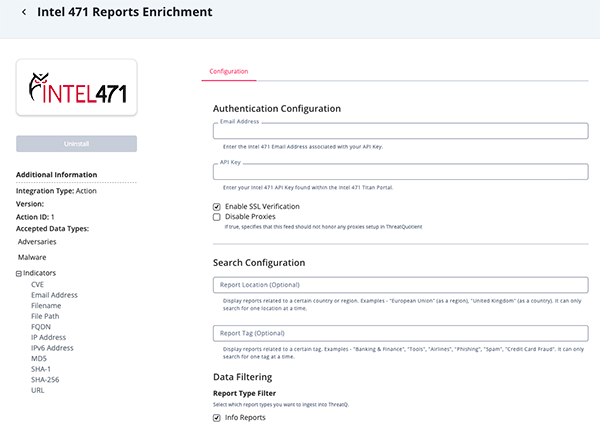Select File Path under Indicators
This screenshot has height=426, width=600.
[x=45, y=316]
